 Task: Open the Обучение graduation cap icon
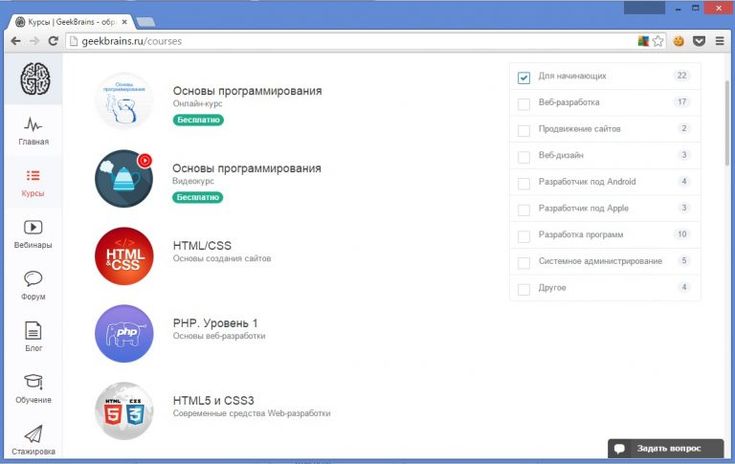33,382
